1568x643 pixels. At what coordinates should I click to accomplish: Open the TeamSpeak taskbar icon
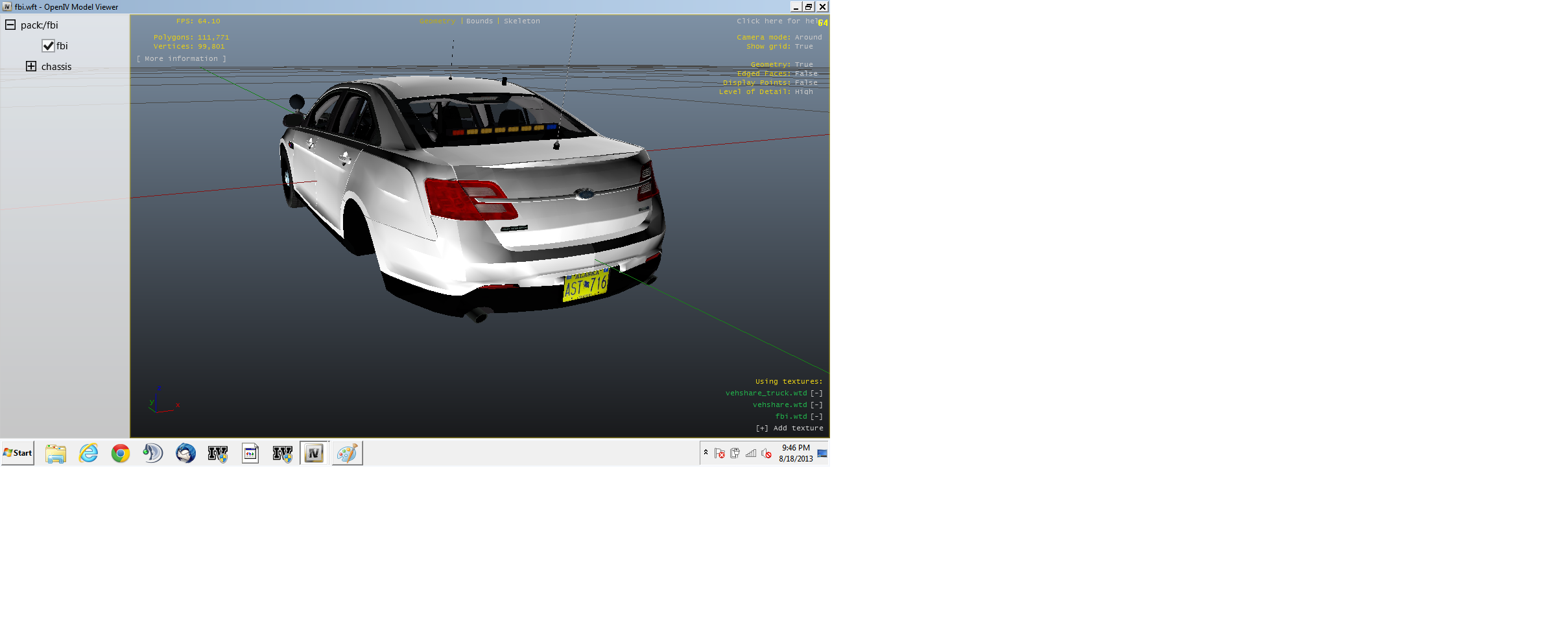point(153,453)
